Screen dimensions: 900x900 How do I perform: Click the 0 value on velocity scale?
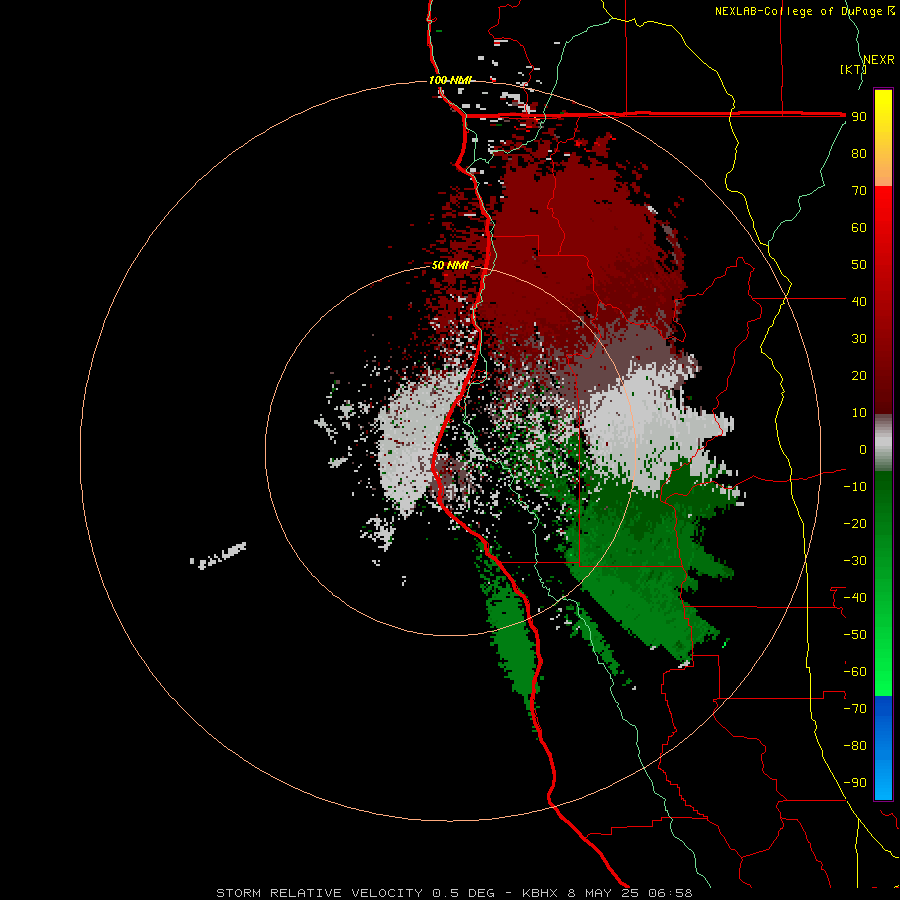tap(863, 449)
